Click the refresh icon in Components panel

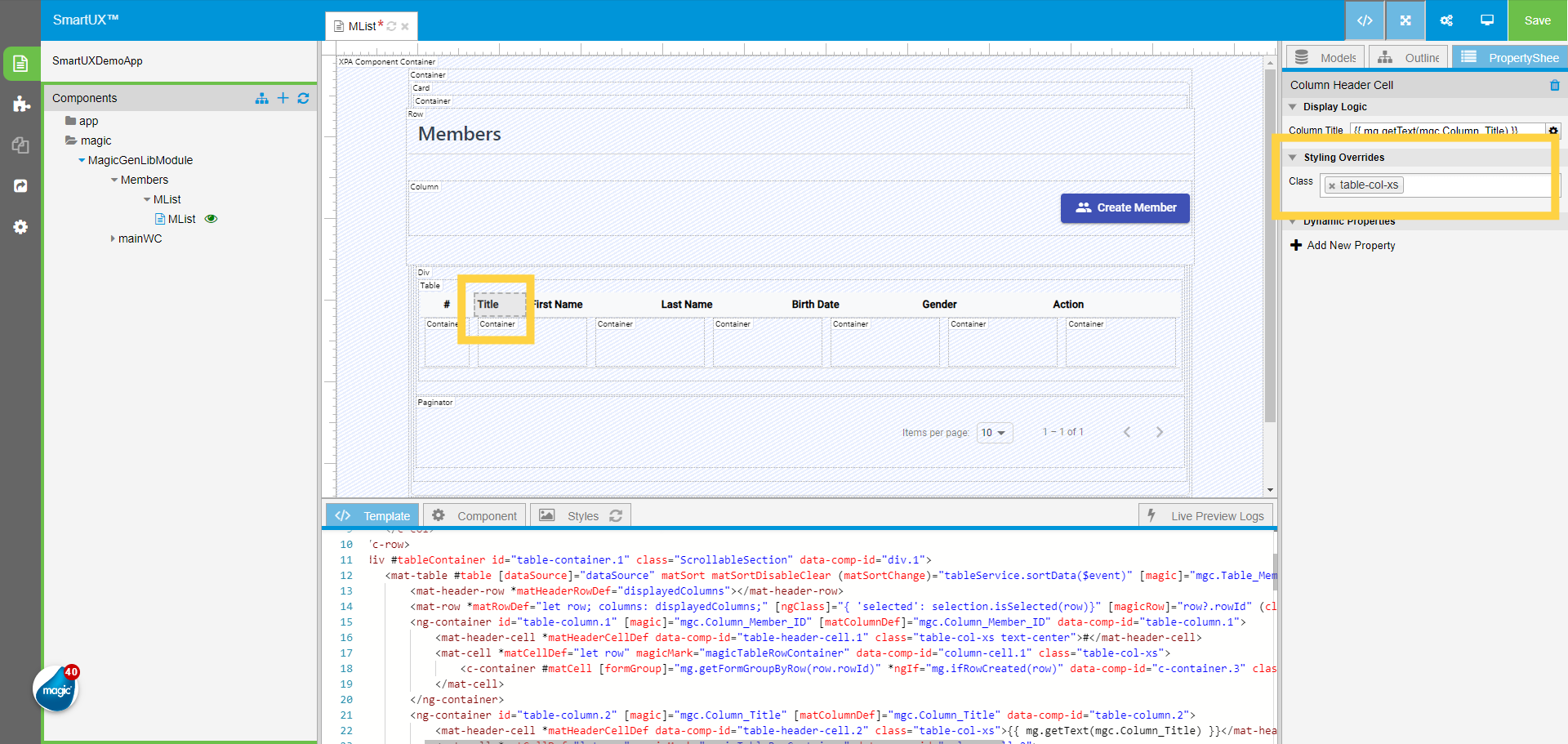pos(303,98)
